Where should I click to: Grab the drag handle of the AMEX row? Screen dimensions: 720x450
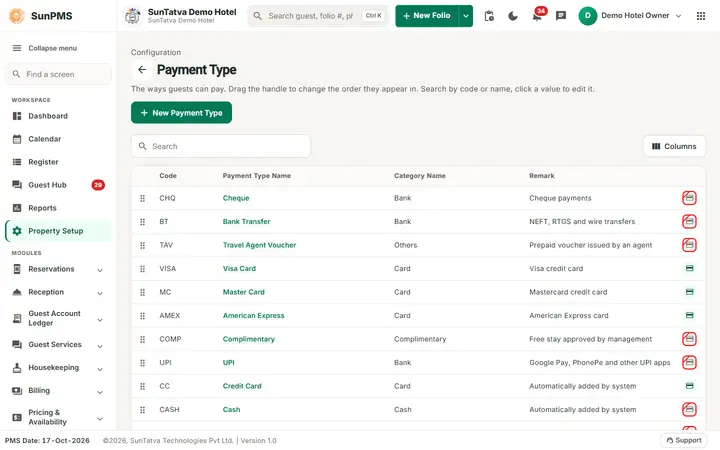click(x=142, y=316)
